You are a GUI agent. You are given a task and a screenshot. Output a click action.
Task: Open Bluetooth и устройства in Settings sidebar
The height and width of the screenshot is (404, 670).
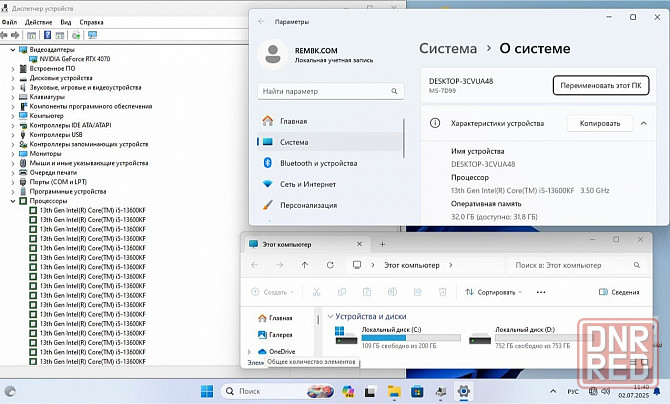point(329,163)
